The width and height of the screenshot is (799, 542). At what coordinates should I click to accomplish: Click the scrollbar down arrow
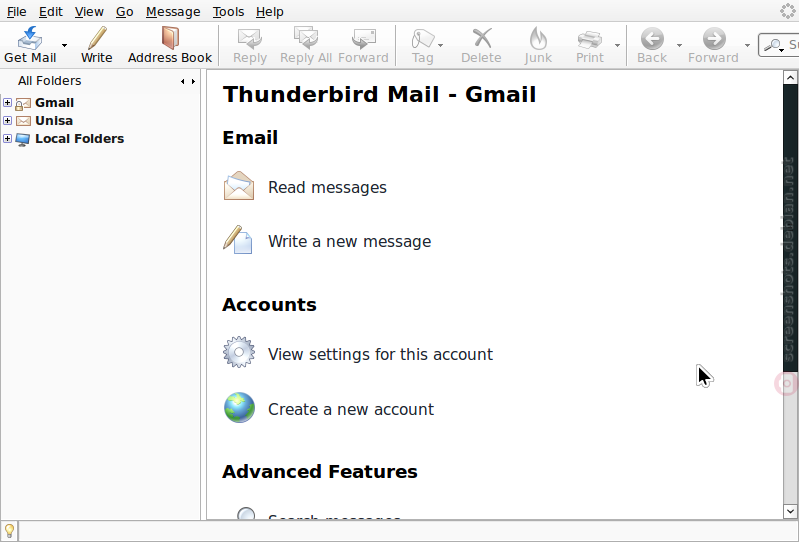click(x=790, y=511)
